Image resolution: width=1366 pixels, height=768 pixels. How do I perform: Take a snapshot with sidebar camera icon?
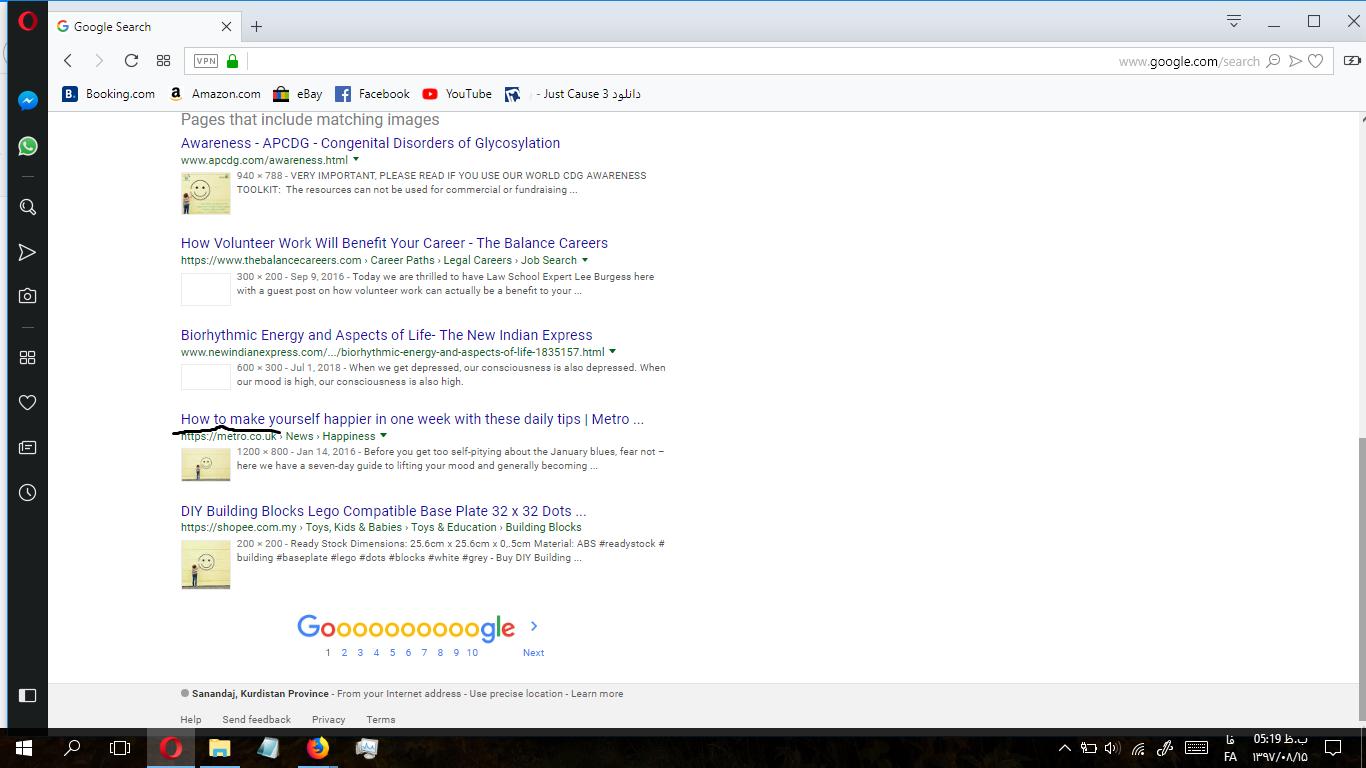[28, 296]
